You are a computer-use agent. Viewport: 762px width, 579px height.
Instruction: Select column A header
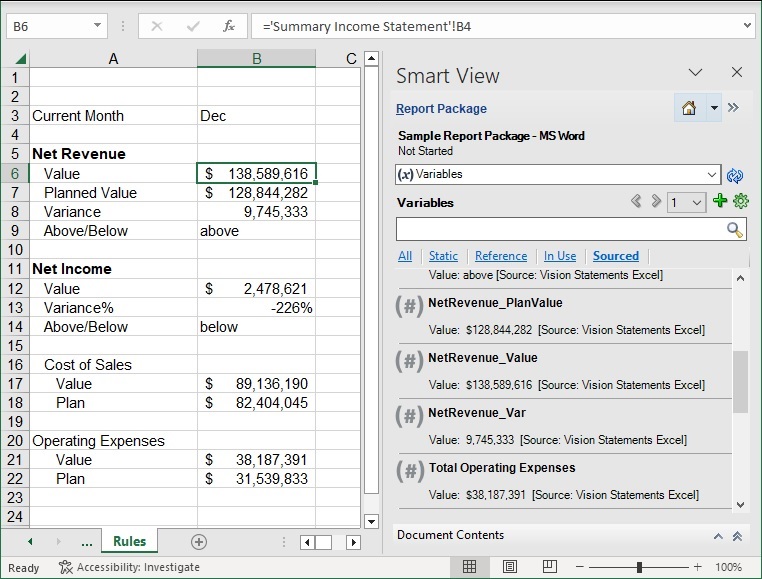113,58
